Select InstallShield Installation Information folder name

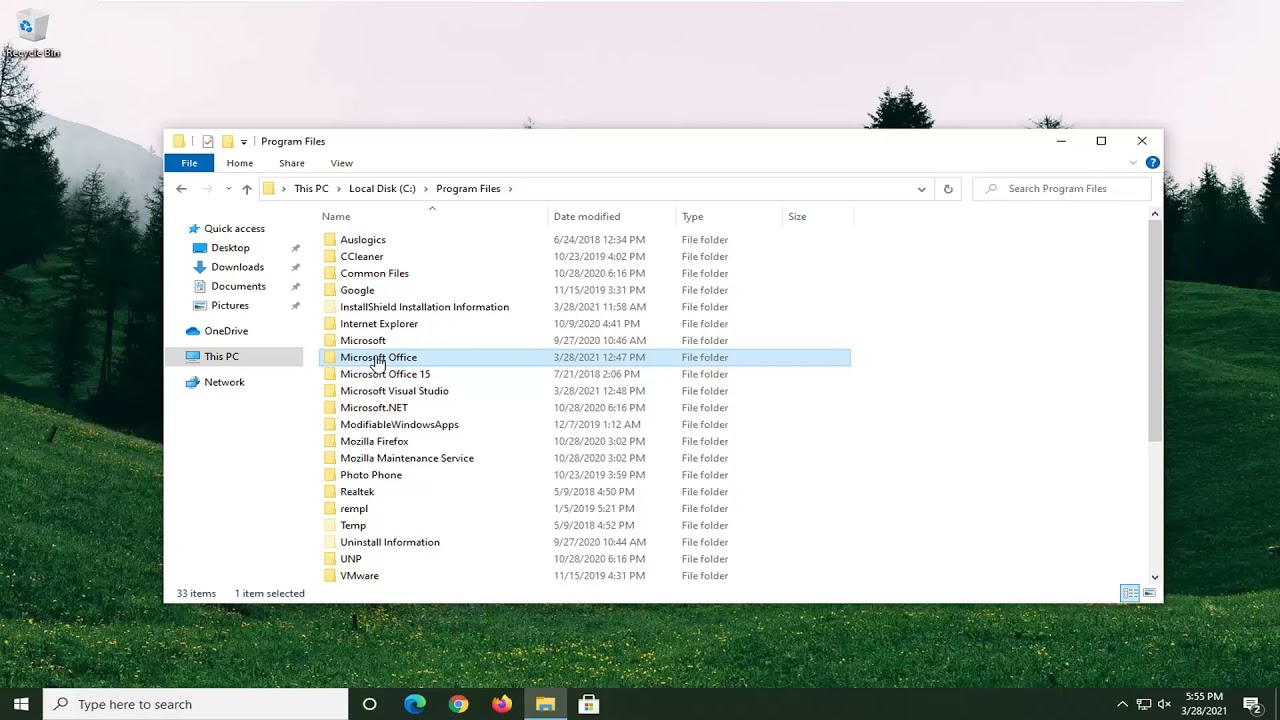tap(424, 307)
